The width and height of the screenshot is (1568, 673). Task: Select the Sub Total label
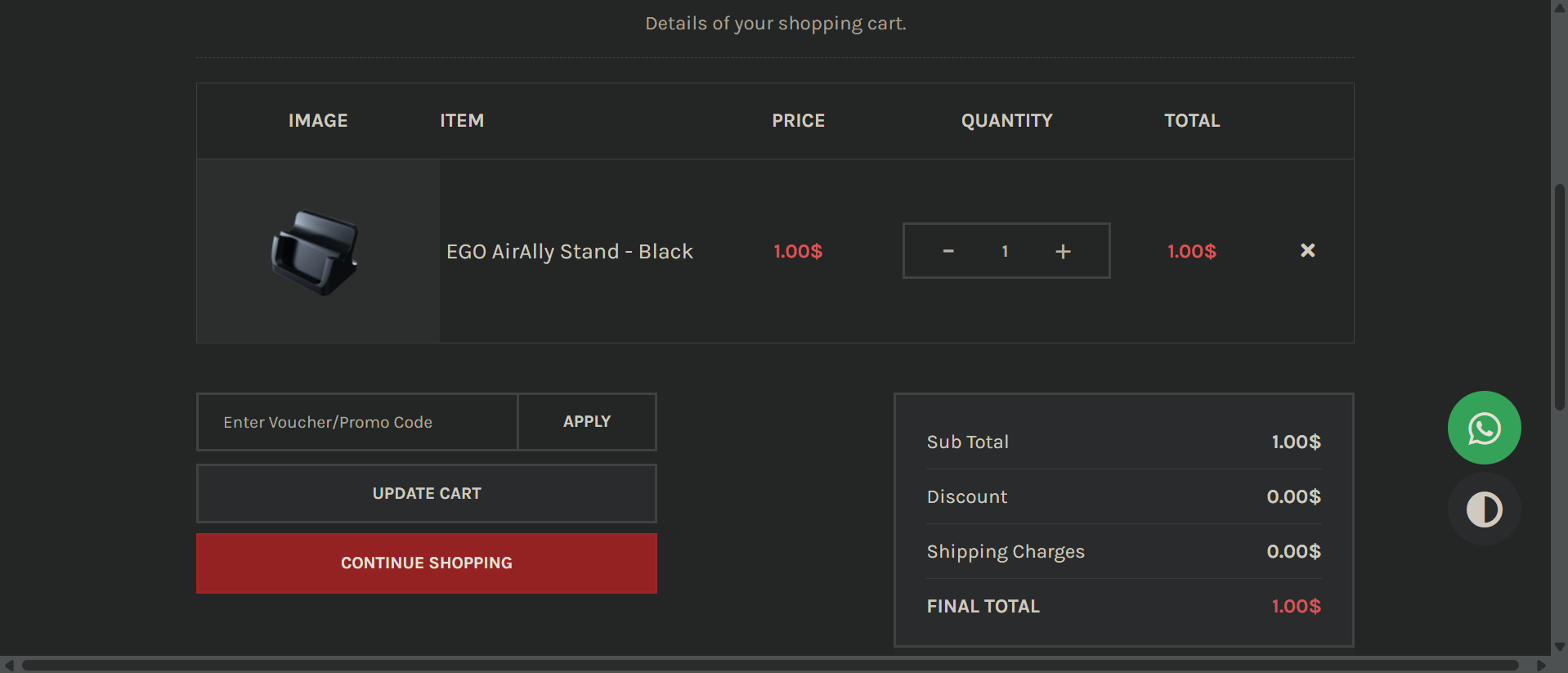(968, 442)
